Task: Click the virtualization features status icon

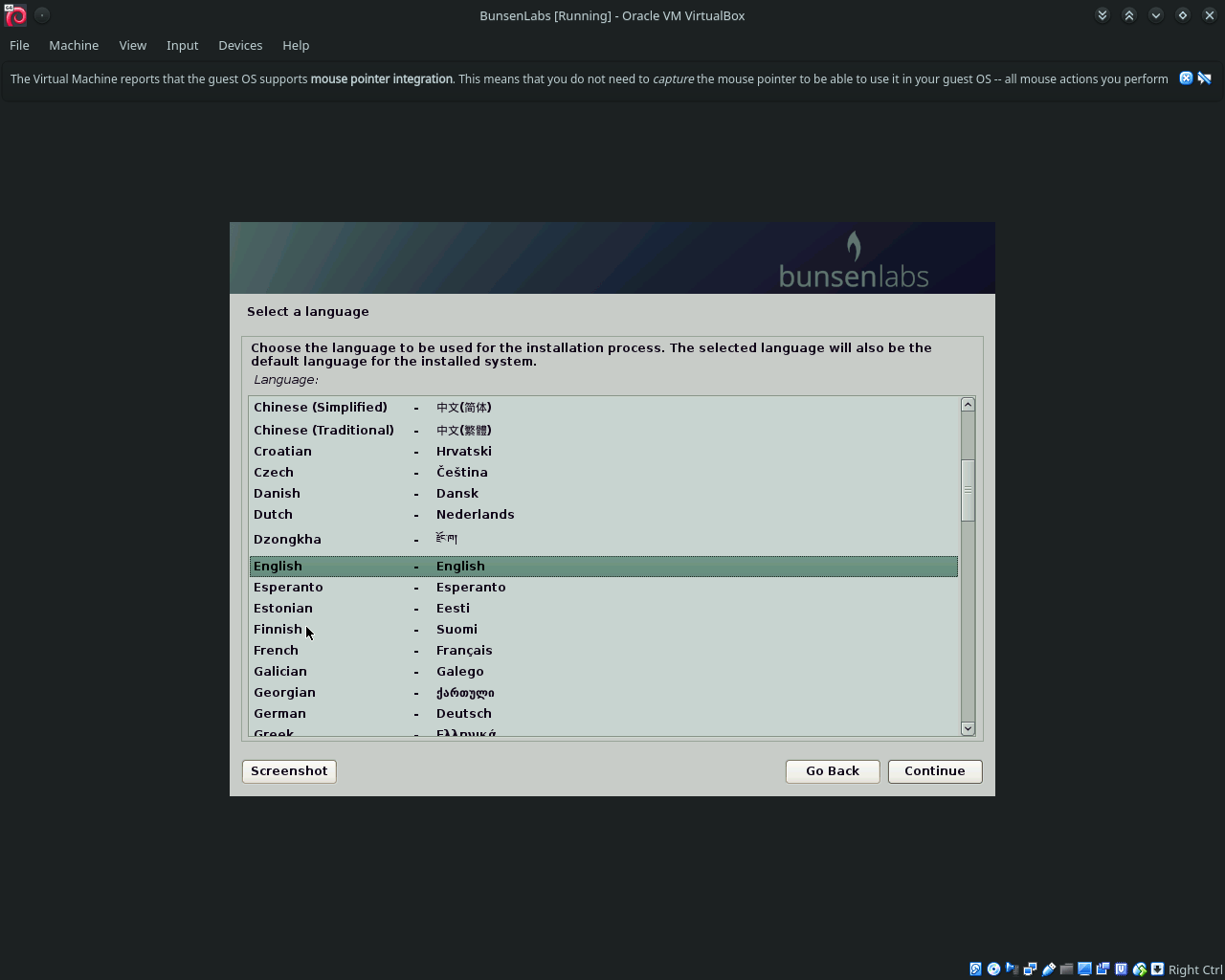Action: click(x=1121, y=969)
